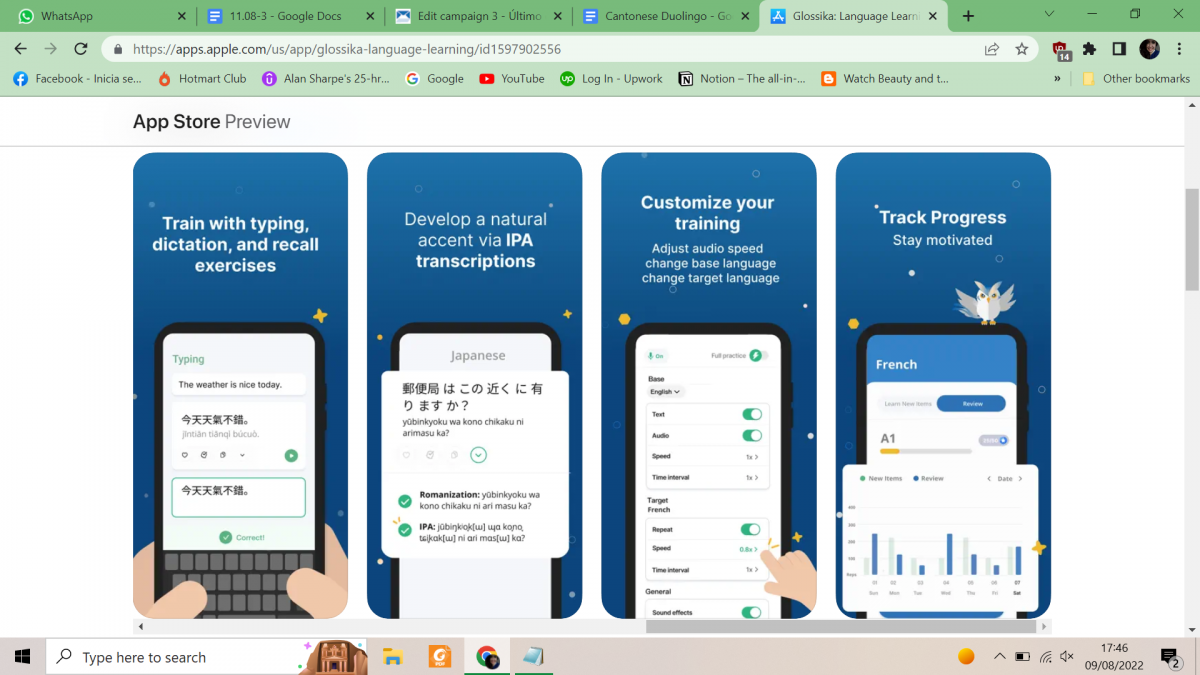Open the uBlock Origin extension with 14 badge
This screenshot has height=675, width=1200.
1061,50
